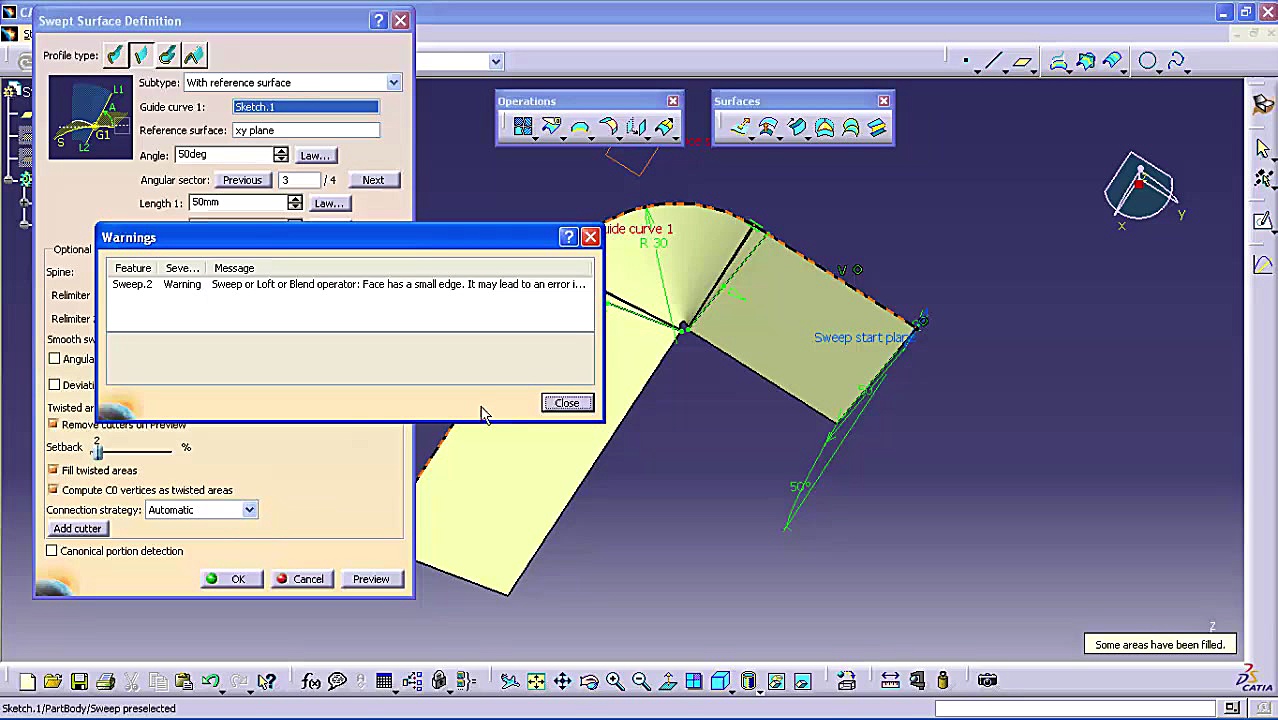Click the Guide curve 1 field
1278x720 pixels.
coord(306,107)
